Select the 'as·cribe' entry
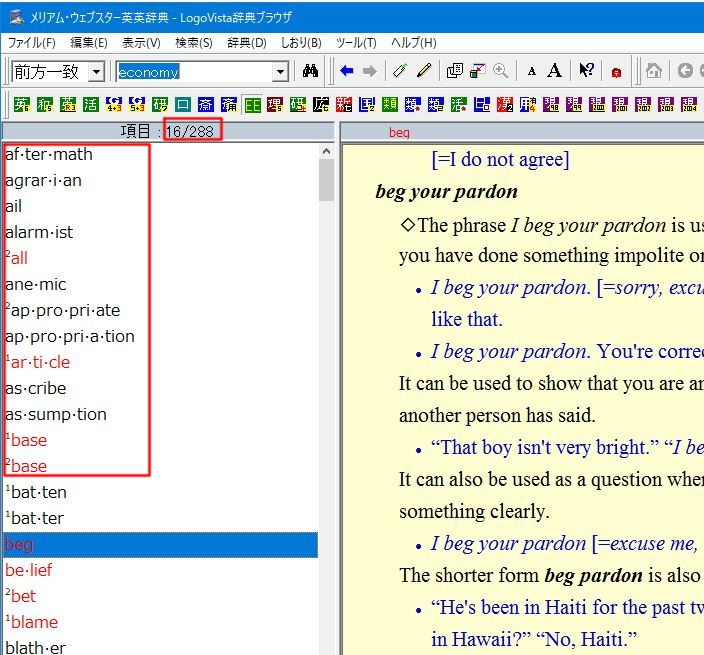This screenshot has height=655, width=704. click(36, 388)
